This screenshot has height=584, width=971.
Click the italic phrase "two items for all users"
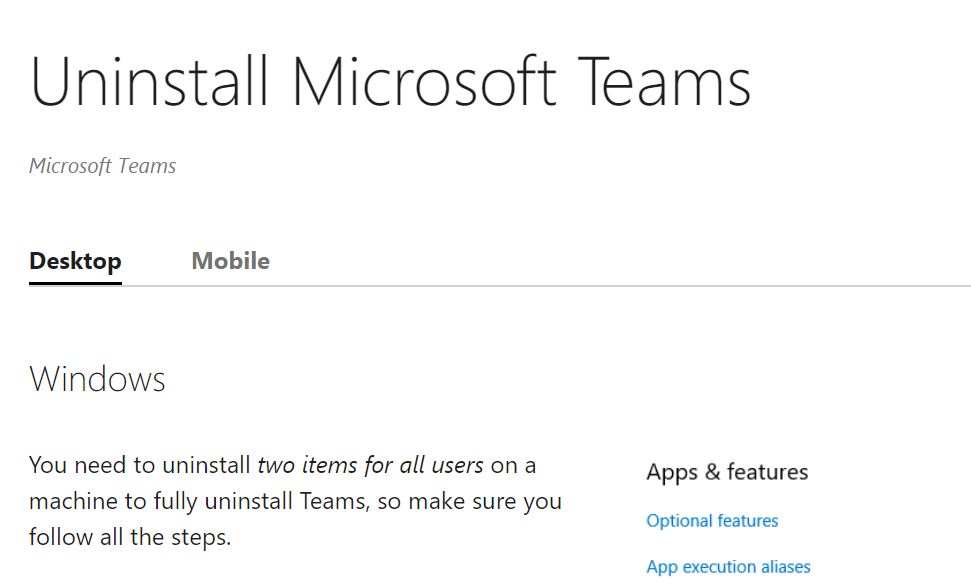pyautogui.click(x=370, y=465)
